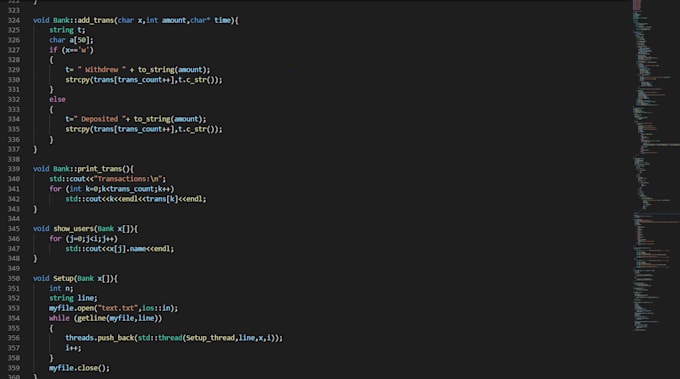Click the print_trans function name
The image size is (680, 379).
tap(100, 169)
